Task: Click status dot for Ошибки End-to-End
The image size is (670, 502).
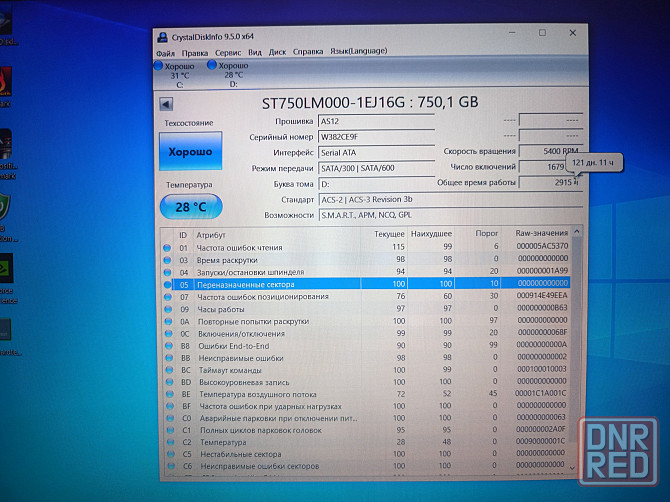Action: [x=169, y=346]
